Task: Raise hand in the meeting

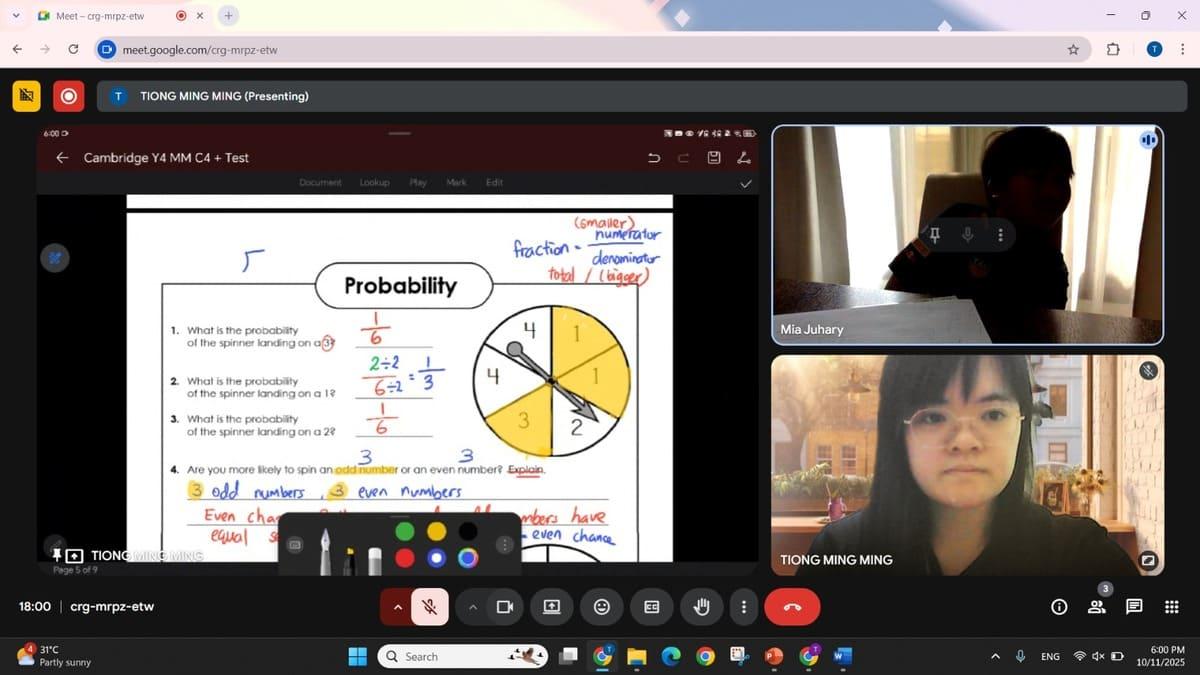Action: [x=701, y=606]
